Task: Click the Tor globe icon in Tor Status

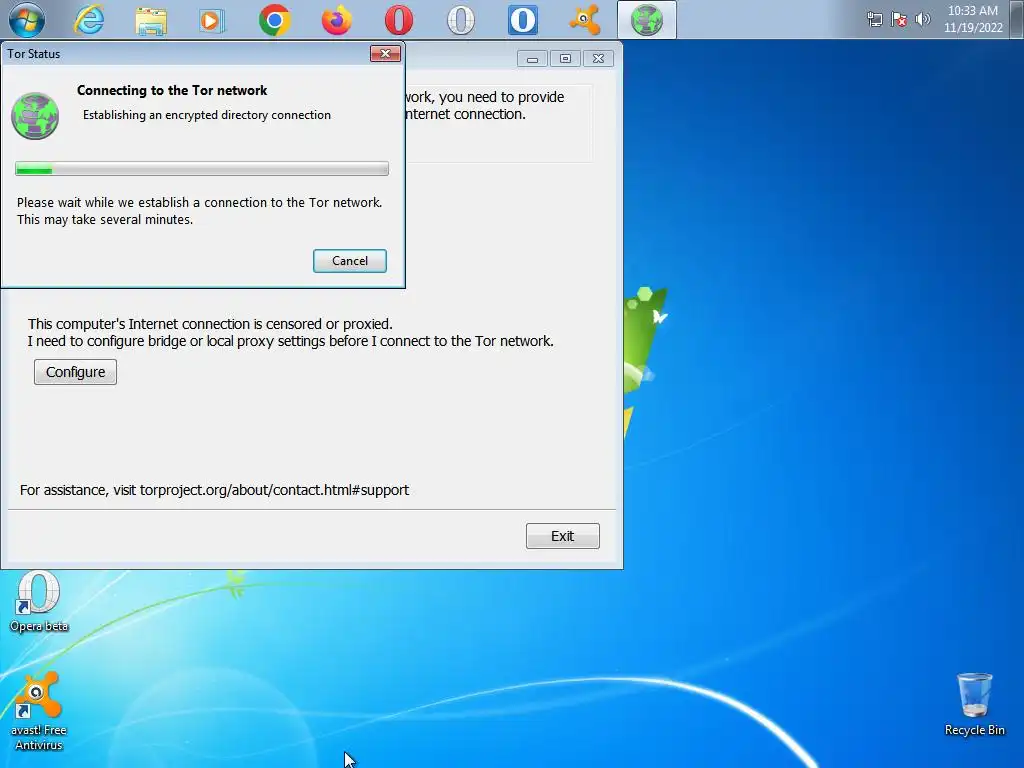Action: (35, 116)
